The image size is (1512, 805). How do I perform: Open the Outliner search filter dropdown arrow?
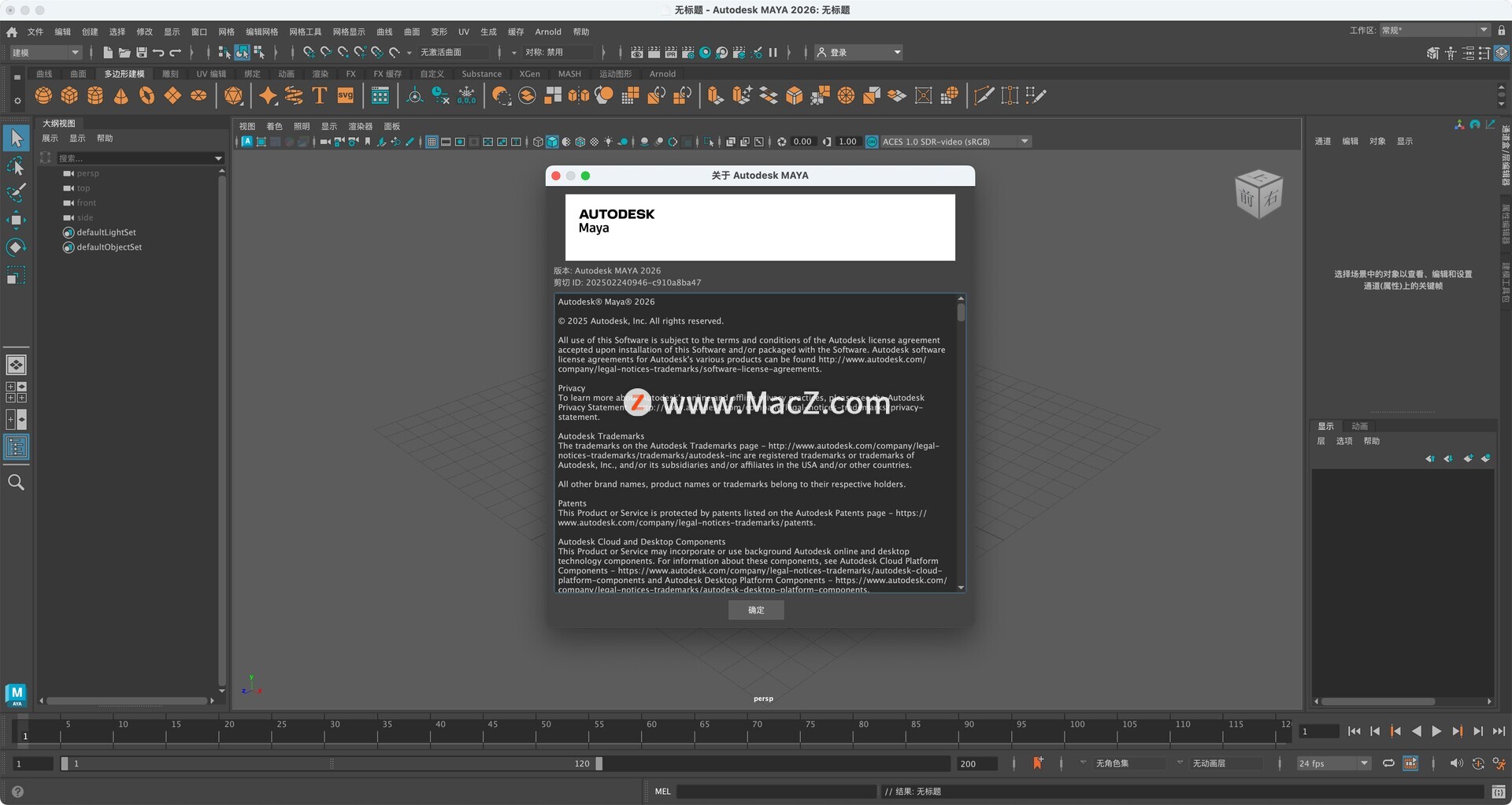coord(219,158)
